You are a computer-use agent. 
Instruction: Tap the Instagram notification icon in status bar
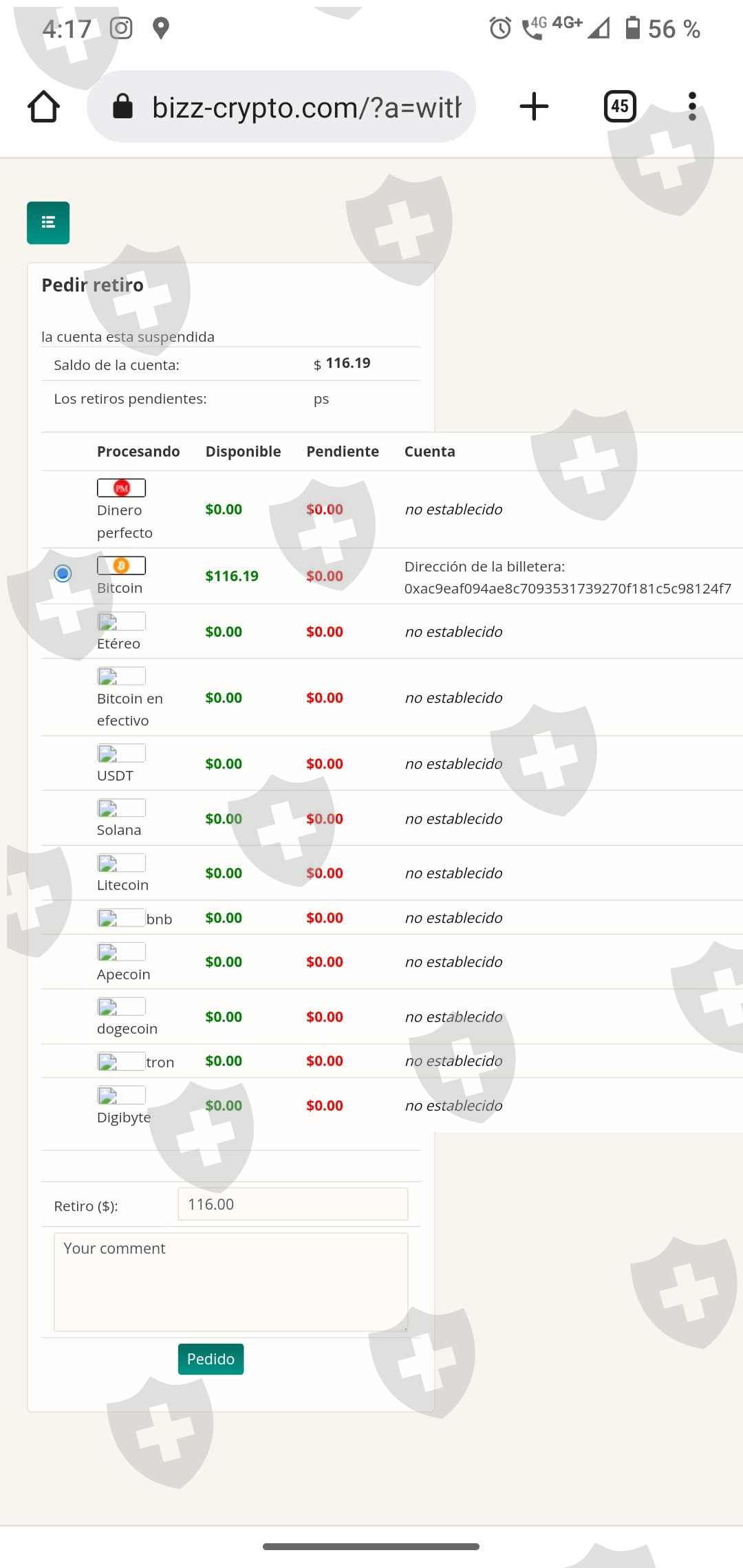click(x=121, y=28)
